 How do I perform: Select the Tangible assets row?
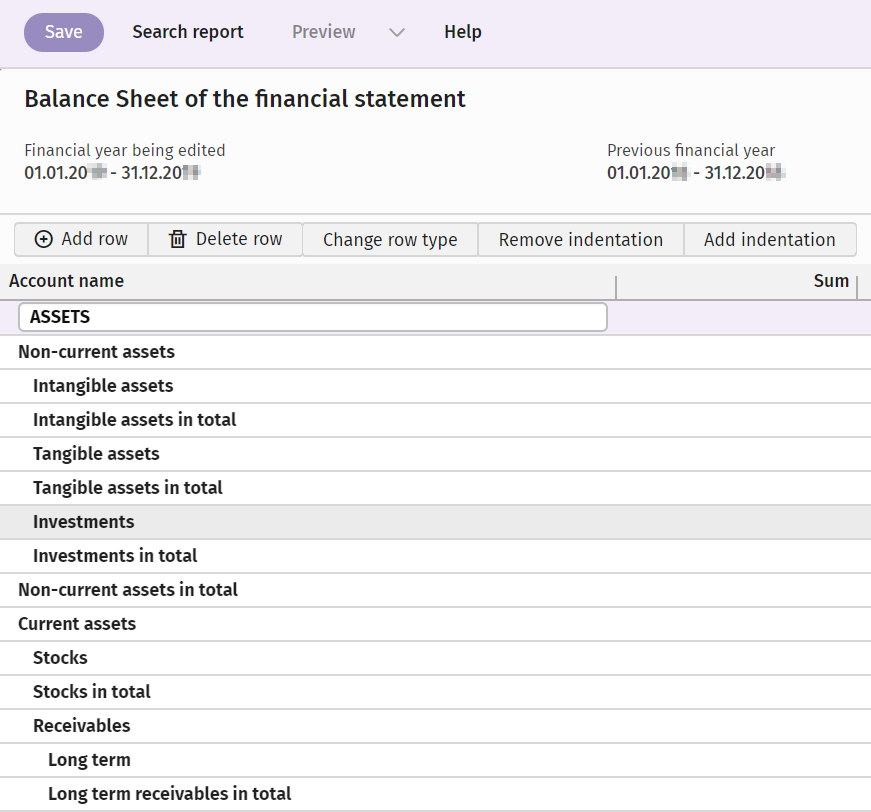point(436,454)
